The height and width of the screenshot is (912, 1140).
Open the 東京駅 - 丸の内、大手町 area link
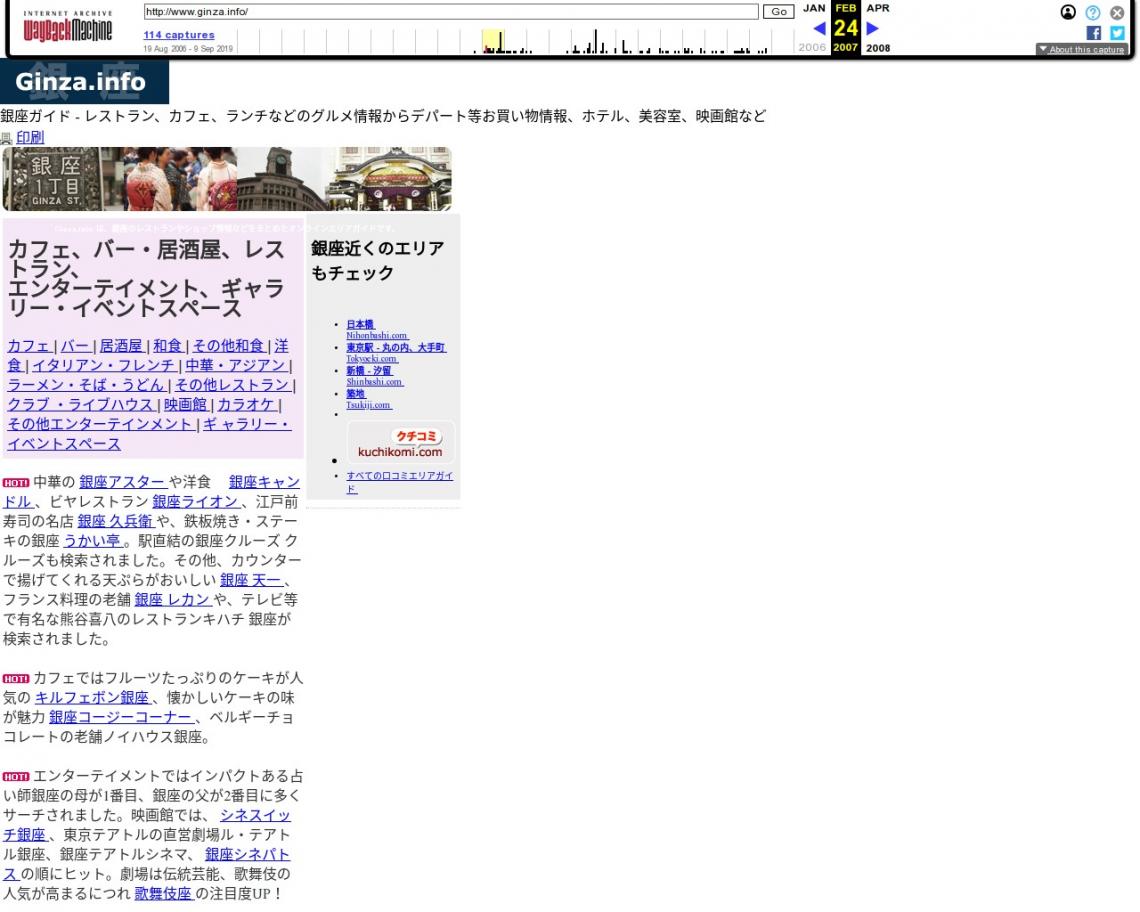coord(396,353)
